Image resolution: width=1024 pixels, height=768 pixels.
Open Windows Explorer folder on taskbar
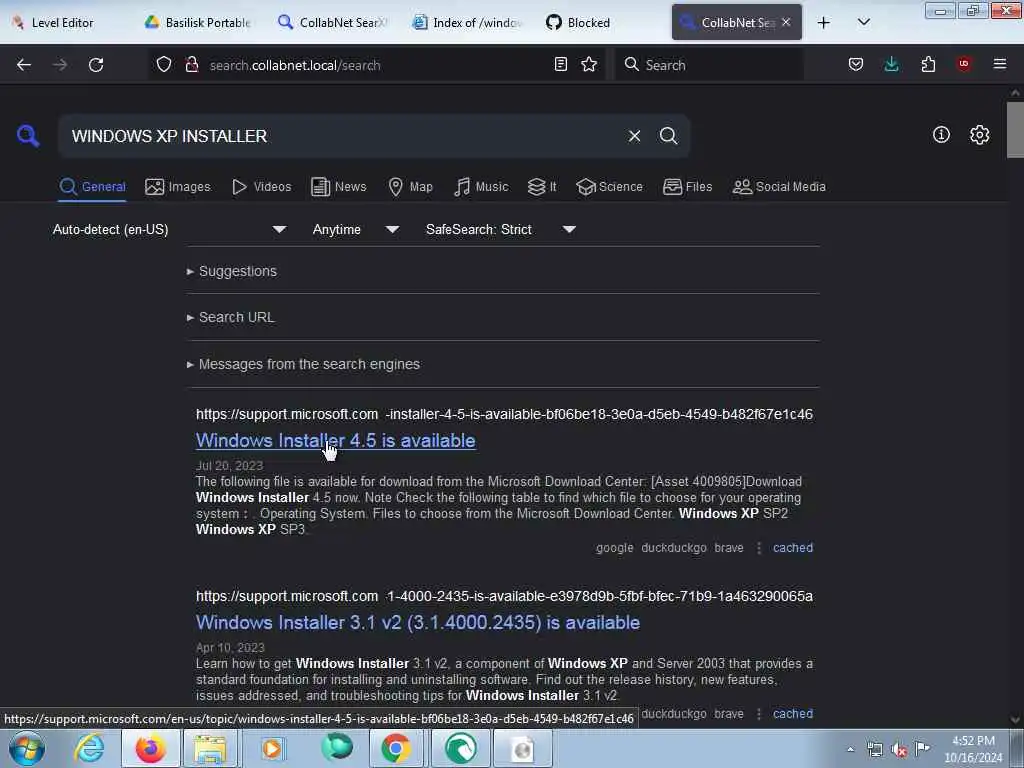click(x=210, y=748)
